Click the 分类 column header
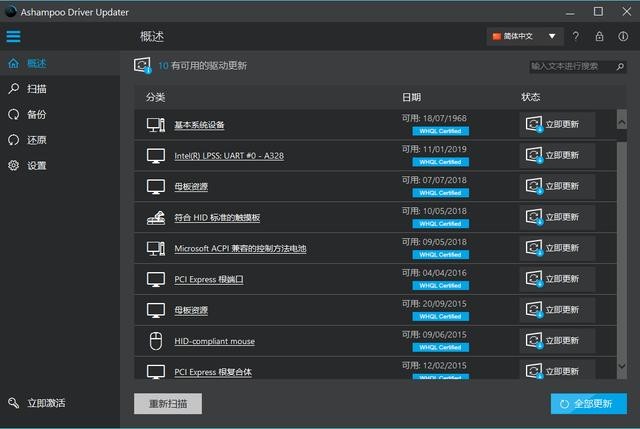The height and width of the screenshot is (429, 640). pos(156,97)
